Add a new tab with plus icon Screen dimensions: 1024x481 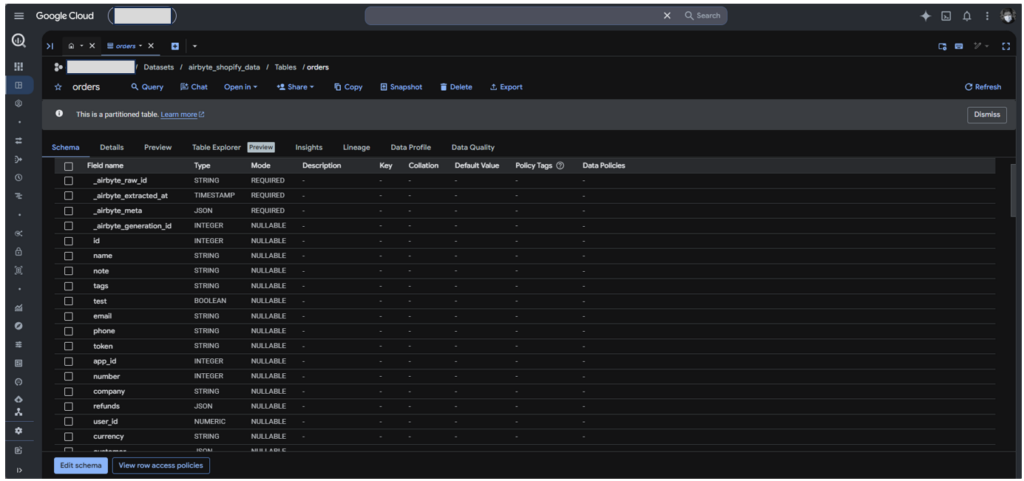coord(175,46)
